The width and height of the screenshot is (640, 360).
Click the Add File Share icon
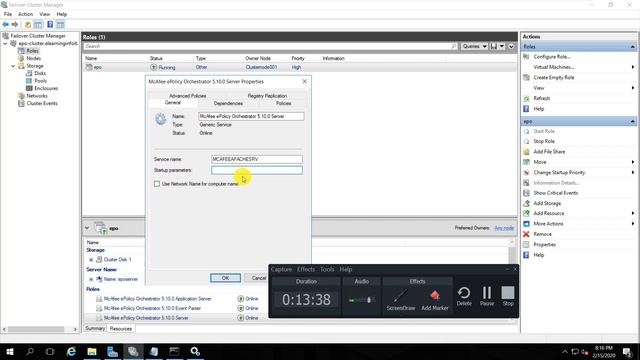pyautogui.click(x=526, y=152)
